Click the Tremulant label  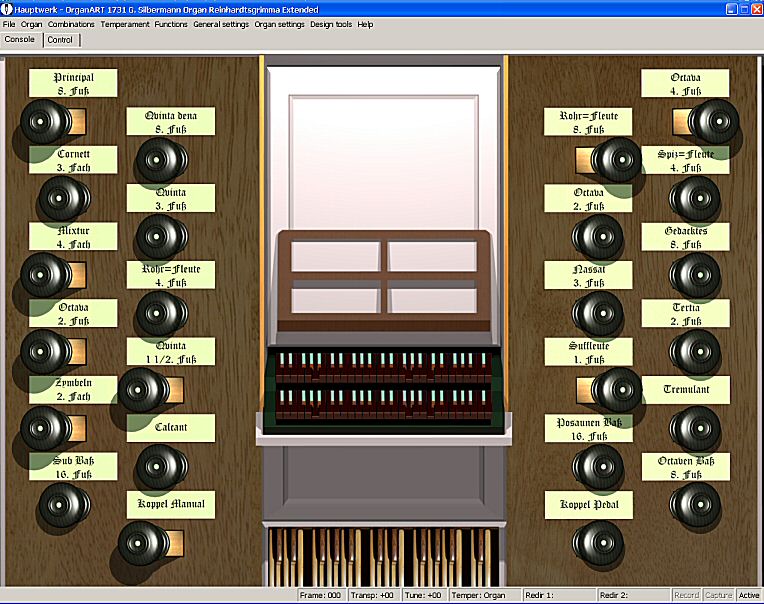[686, 390]
